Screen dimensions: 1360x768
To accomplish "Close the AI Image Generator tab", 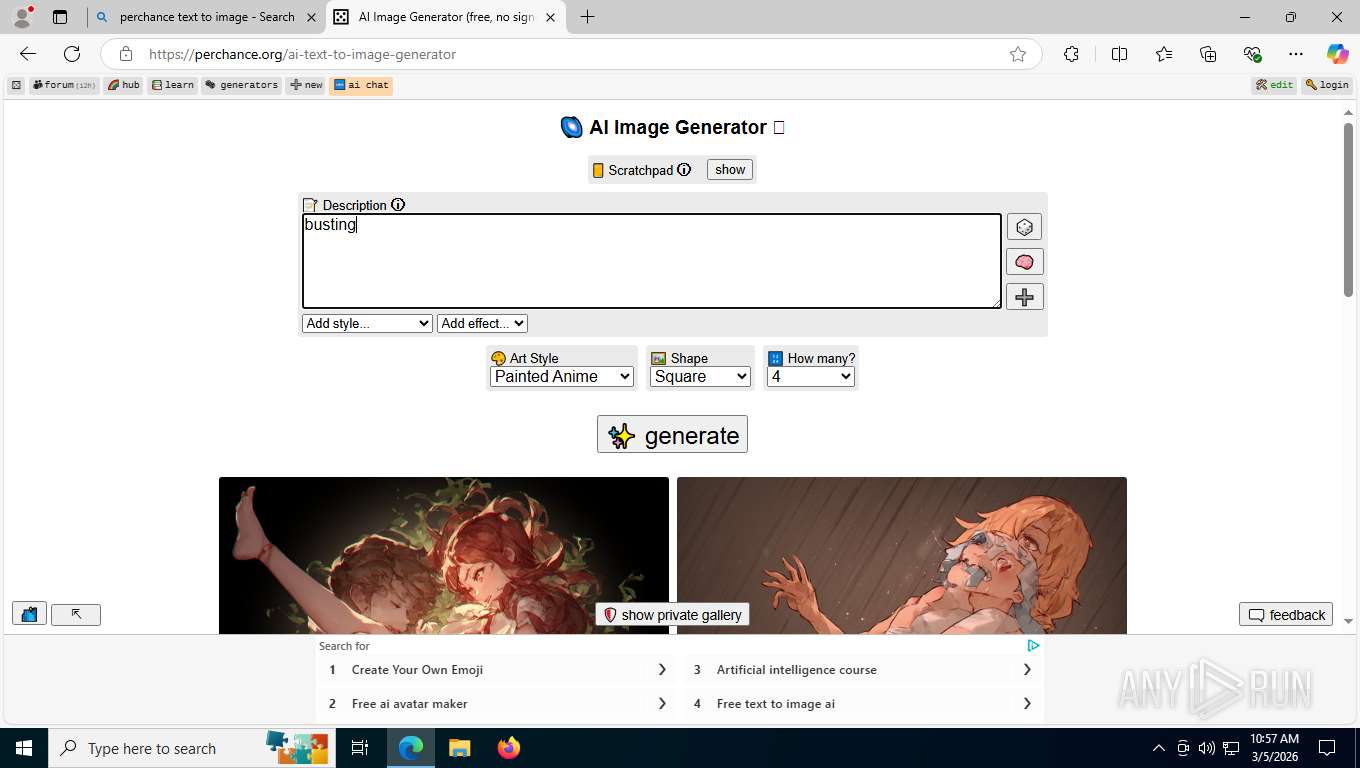I will pos(550,17).
